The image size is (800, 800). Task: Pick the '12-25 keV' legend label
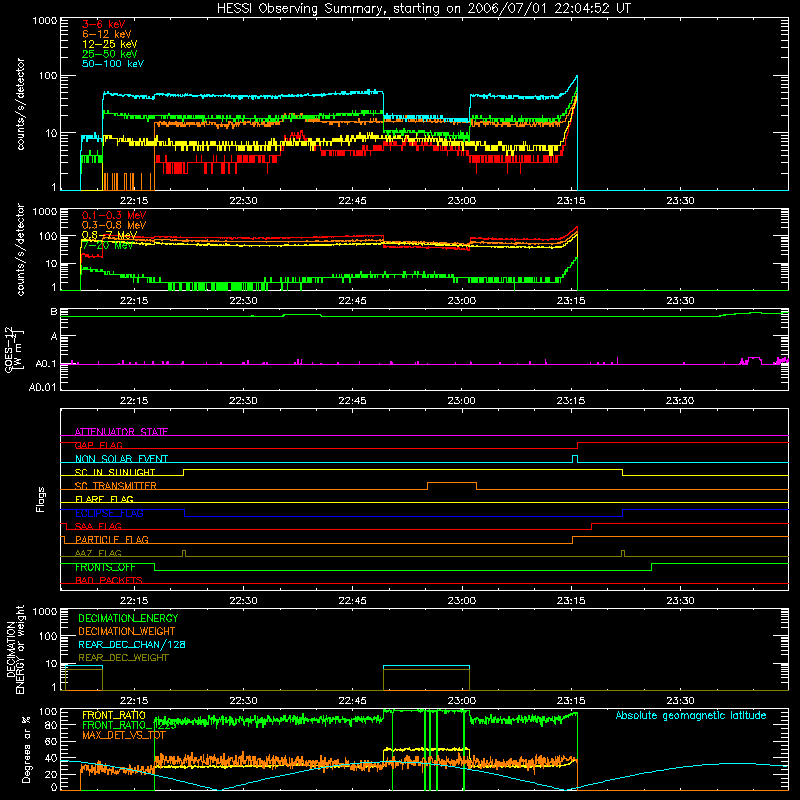[x=110, y=44]
